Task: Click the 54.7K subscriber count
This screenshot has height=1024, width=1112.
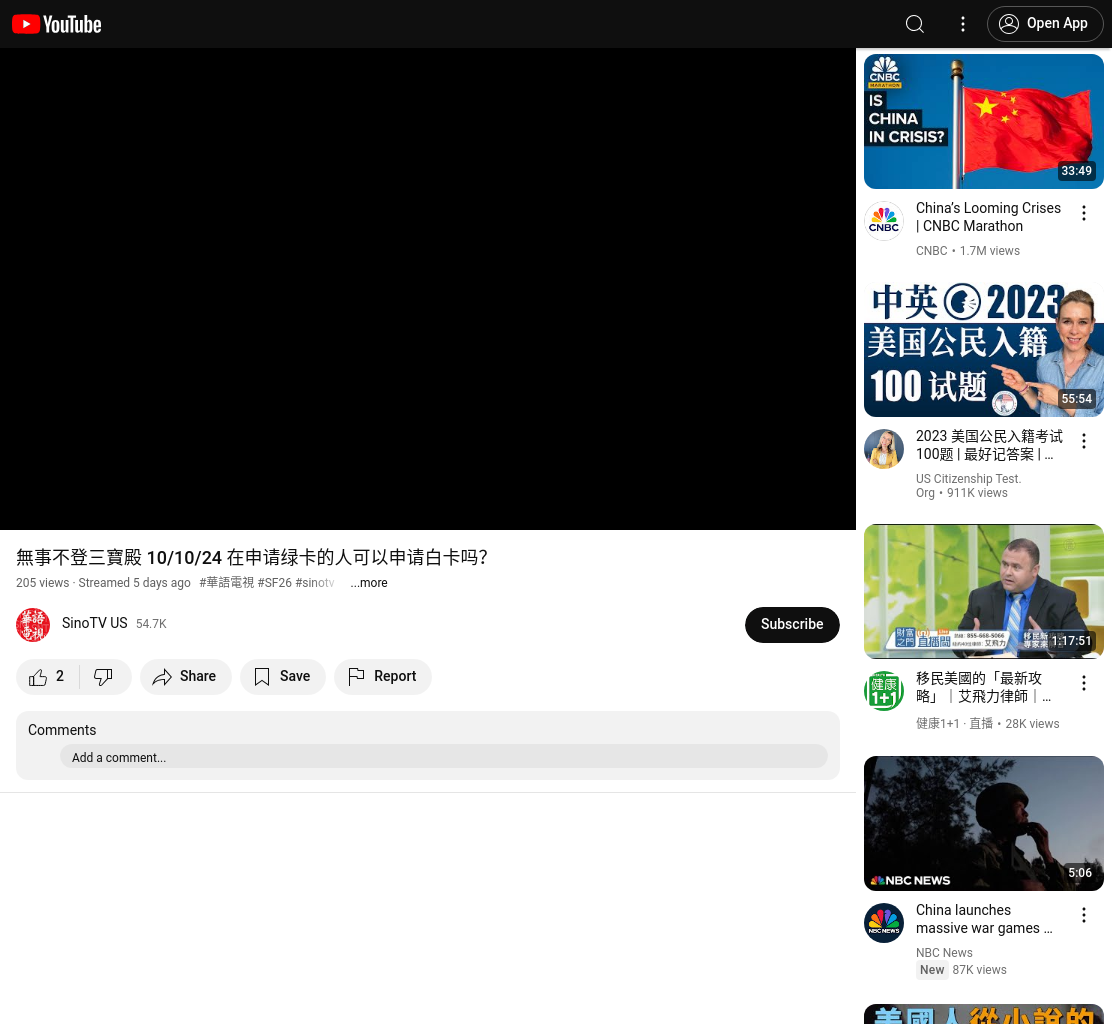Action: [x=151, y=624]
